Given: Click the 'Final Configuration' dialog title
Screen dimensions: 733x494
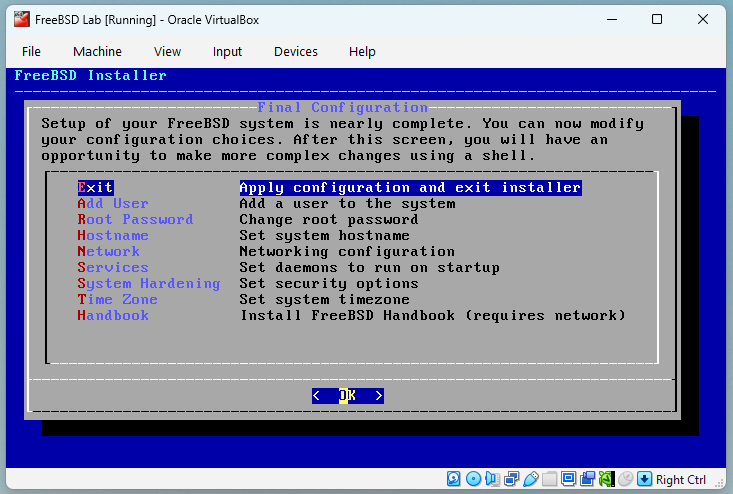Looking at the screenshot, I should tap(343, 107).
